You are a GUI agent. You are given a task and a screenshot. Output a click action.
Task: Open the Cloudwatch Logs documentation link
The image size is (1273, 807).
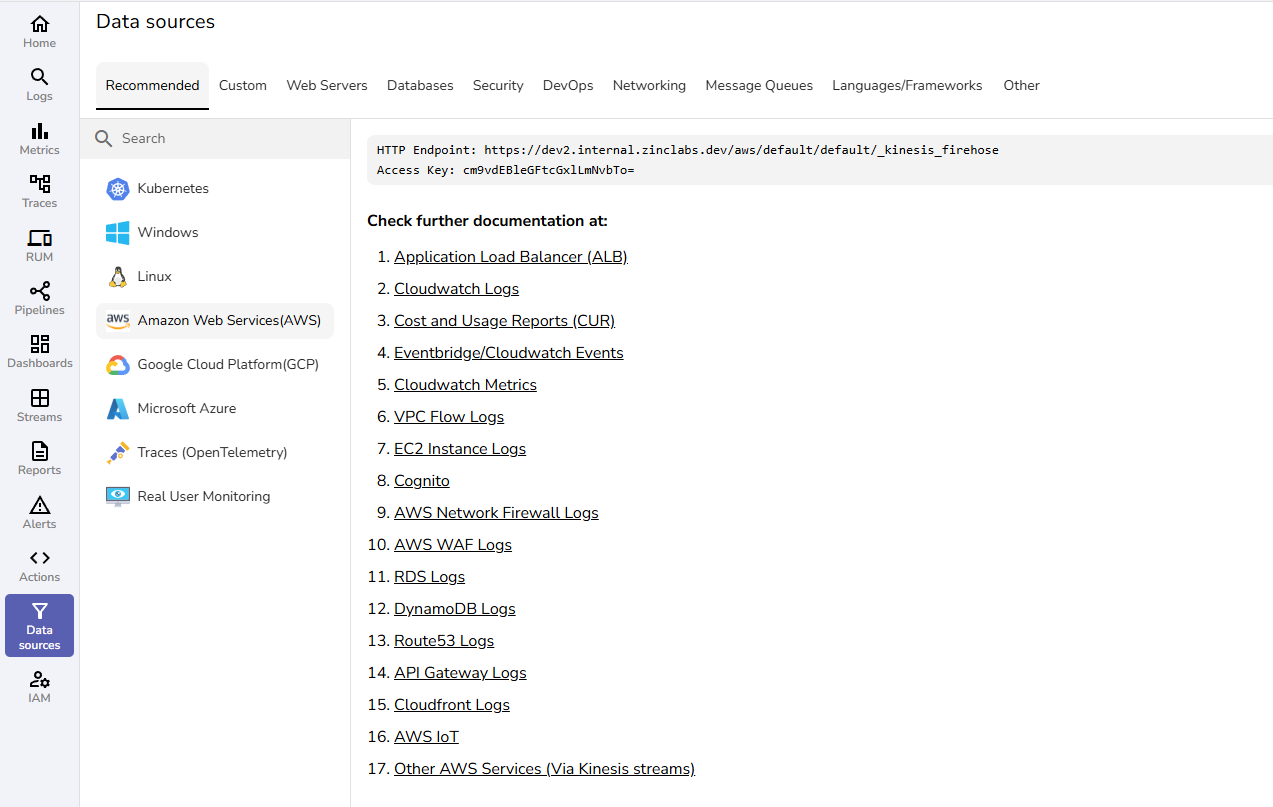click(456, 289)
